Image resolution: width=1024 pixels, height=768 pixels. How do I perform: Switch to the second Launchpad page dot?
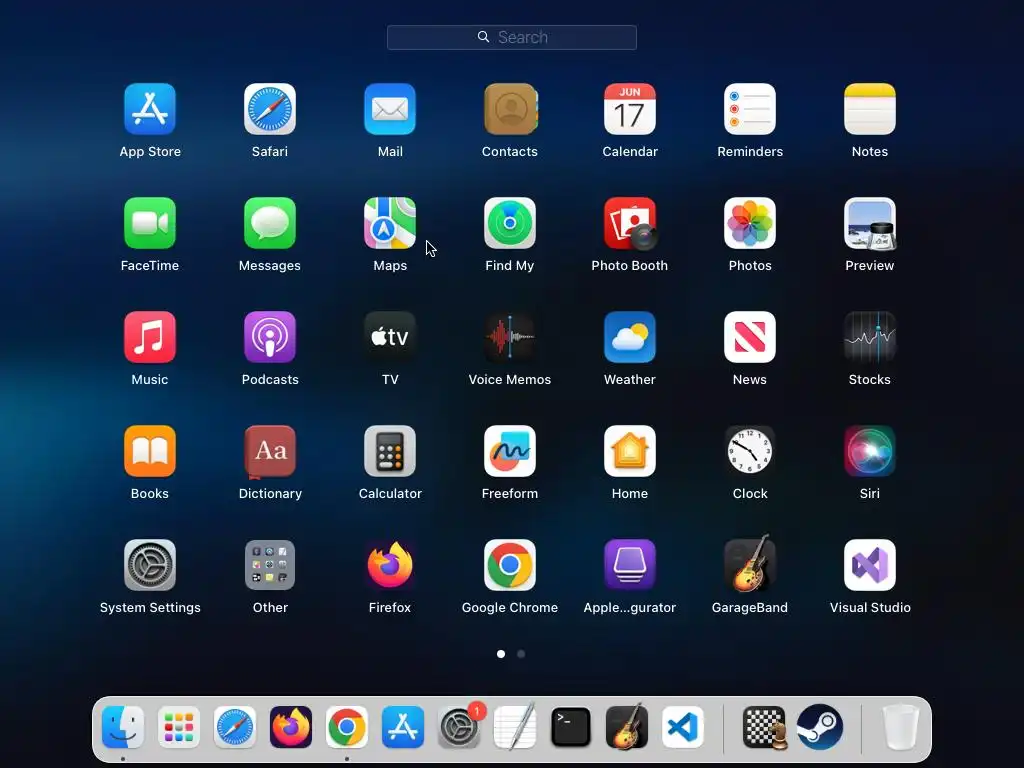[521, 654]
